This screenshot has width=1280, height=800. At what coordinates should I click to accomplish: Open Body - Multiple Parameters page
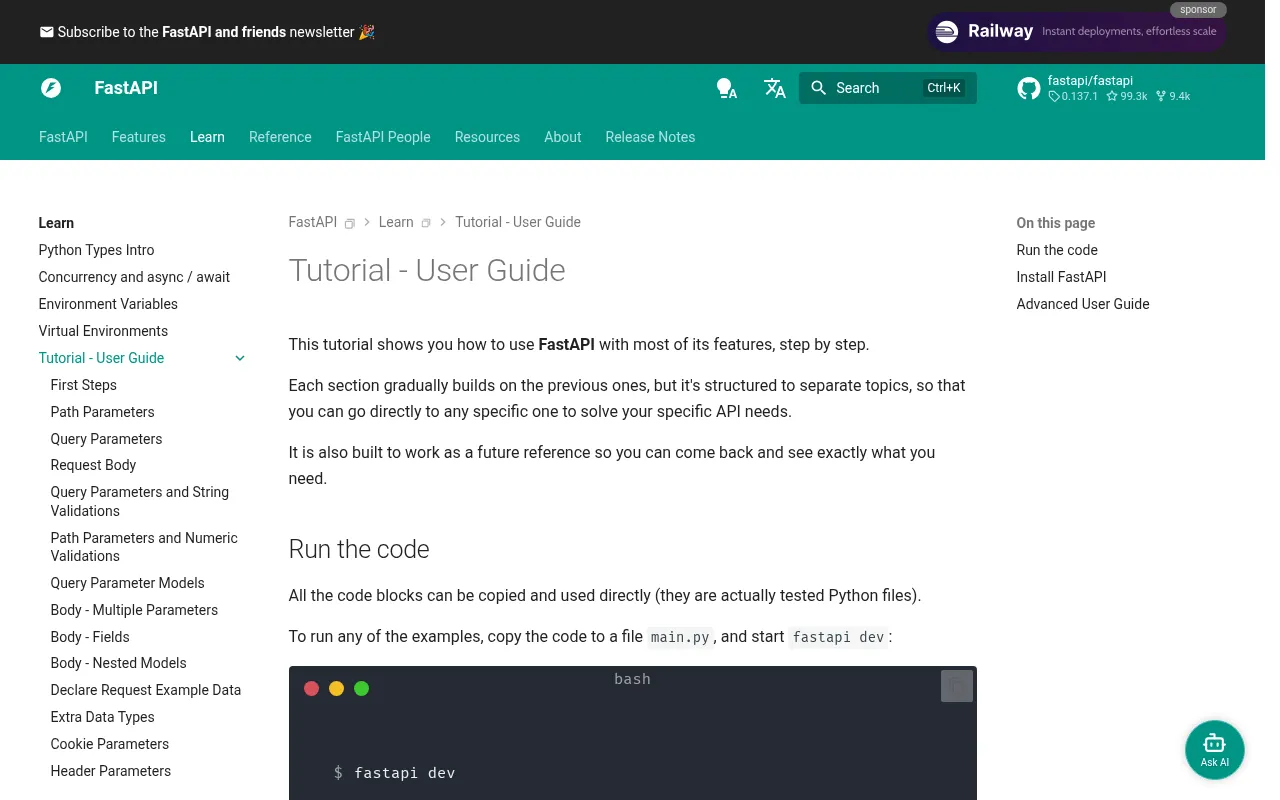point(134,610)
